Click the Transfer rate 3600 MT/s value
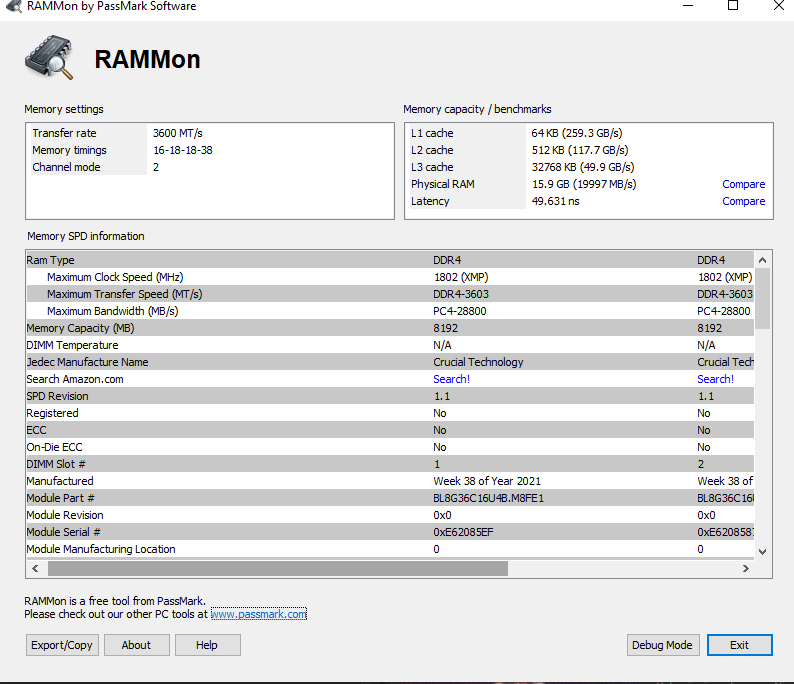This screenshot has width=794, height=684. point(178,133)
